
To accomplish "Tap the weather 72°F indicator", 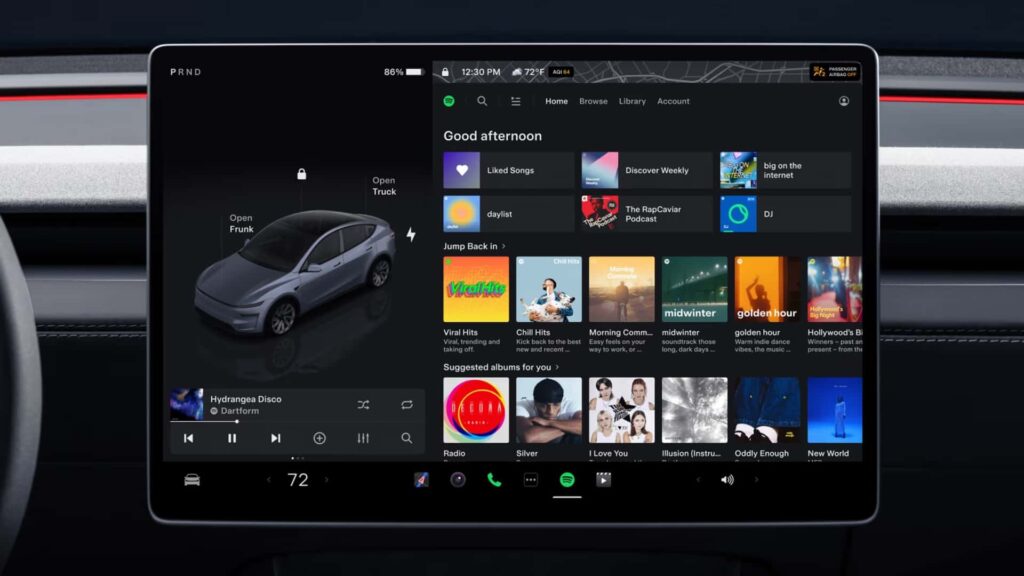I will pos(528,72).
